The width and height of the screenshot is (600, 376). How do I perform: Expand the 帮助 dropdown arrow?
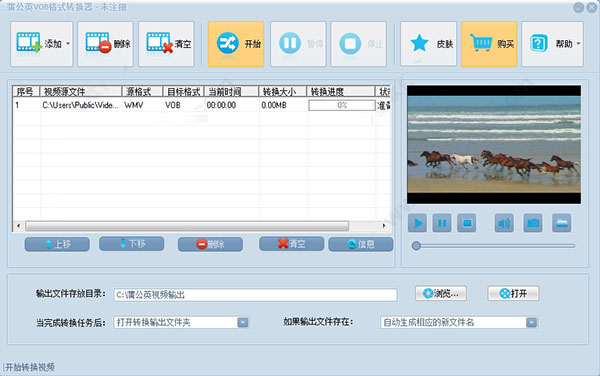pos(578,44)
